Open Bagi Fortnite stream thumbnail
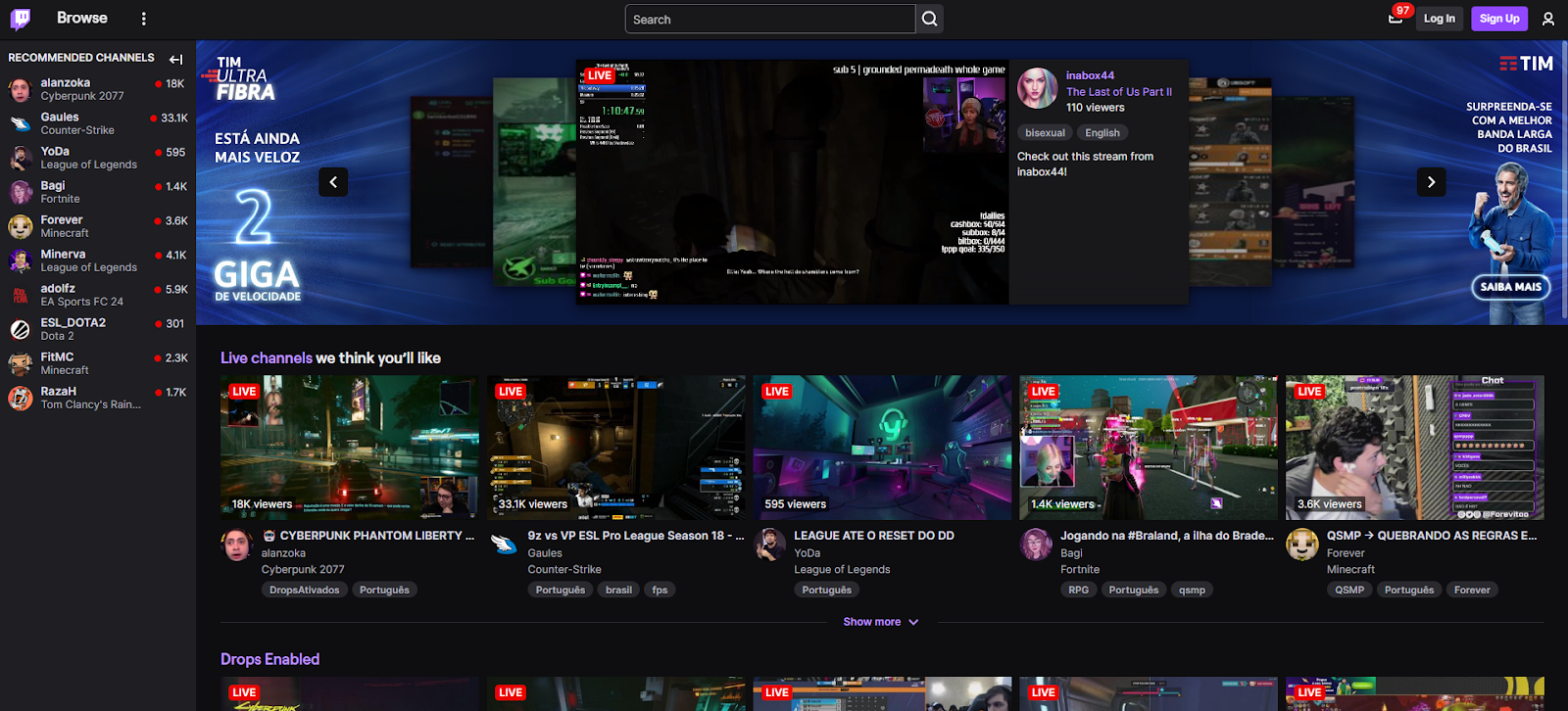Viewport: 1568px width, 711px height. [x=1149, y=448]
